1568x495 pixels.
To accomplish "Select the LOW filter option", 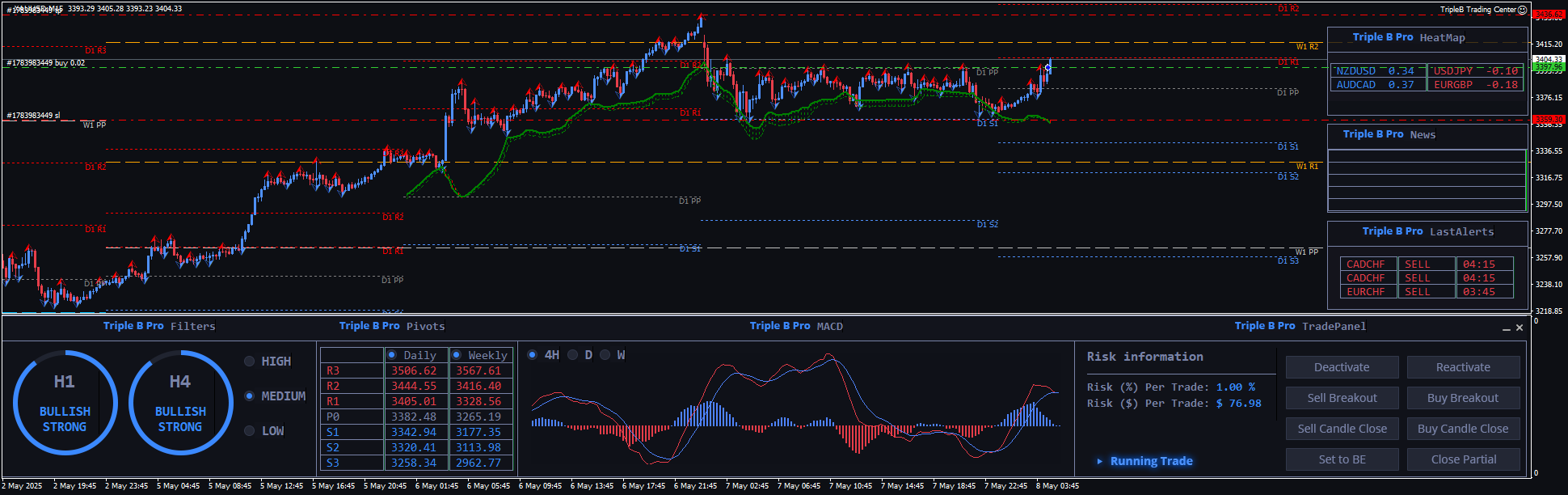I will pyautogui.click(x=250, y=431).
